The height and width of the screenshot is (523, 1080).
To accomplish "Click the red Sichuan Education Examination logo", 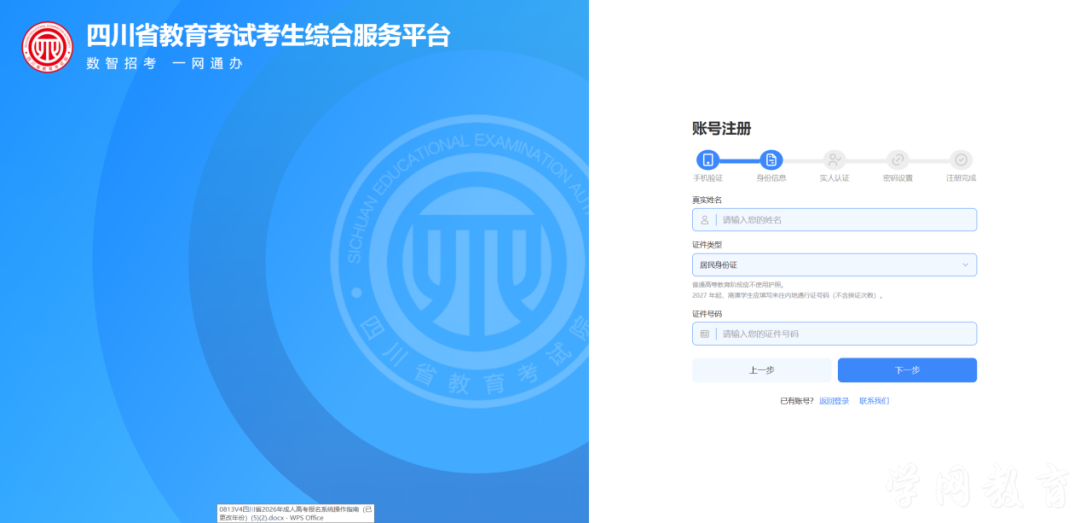I will (x=47, y=47).
